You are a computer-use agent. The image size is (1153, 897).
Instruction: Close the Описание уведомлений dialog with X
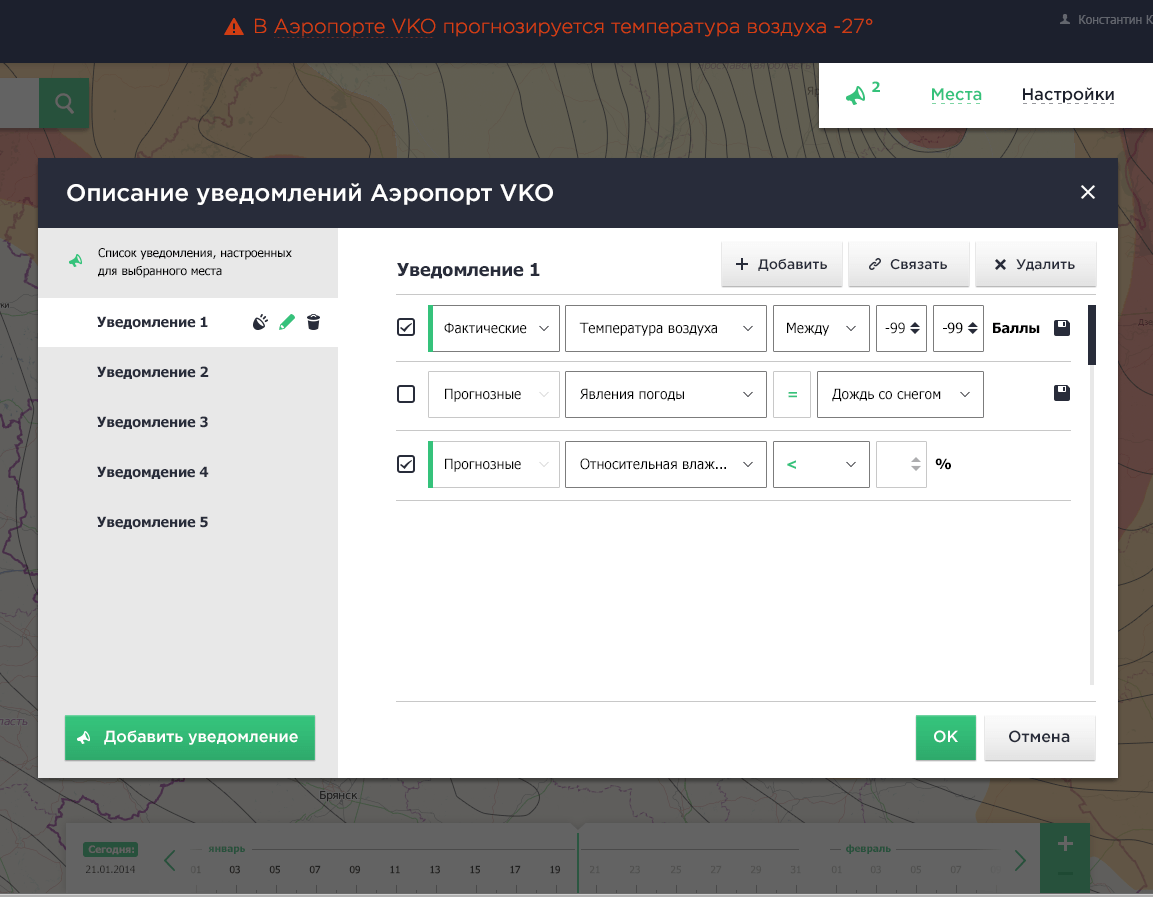point(1088,192)
